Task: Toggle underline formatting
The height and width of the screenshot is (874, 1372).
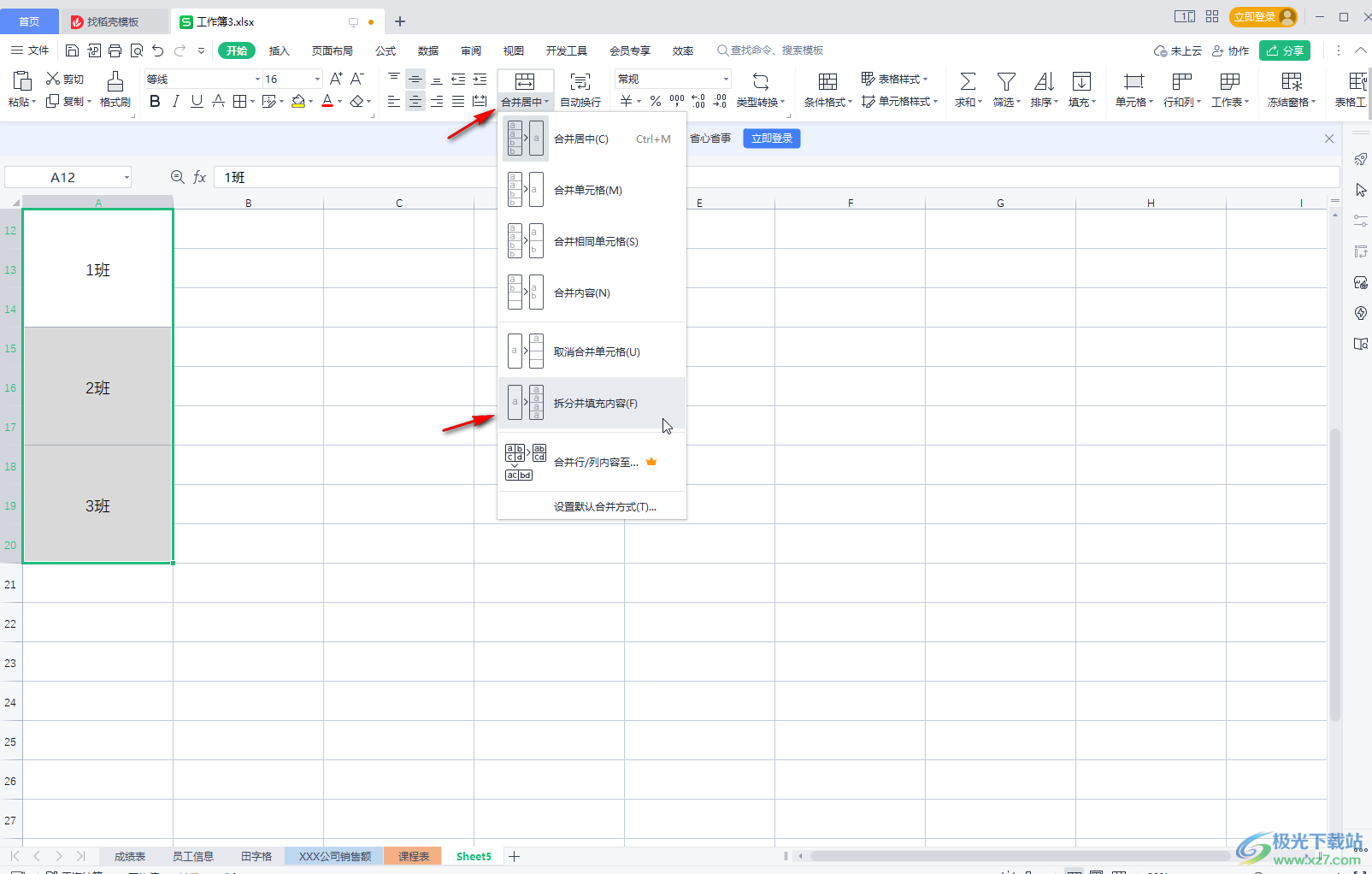Action: coord(197,102)
